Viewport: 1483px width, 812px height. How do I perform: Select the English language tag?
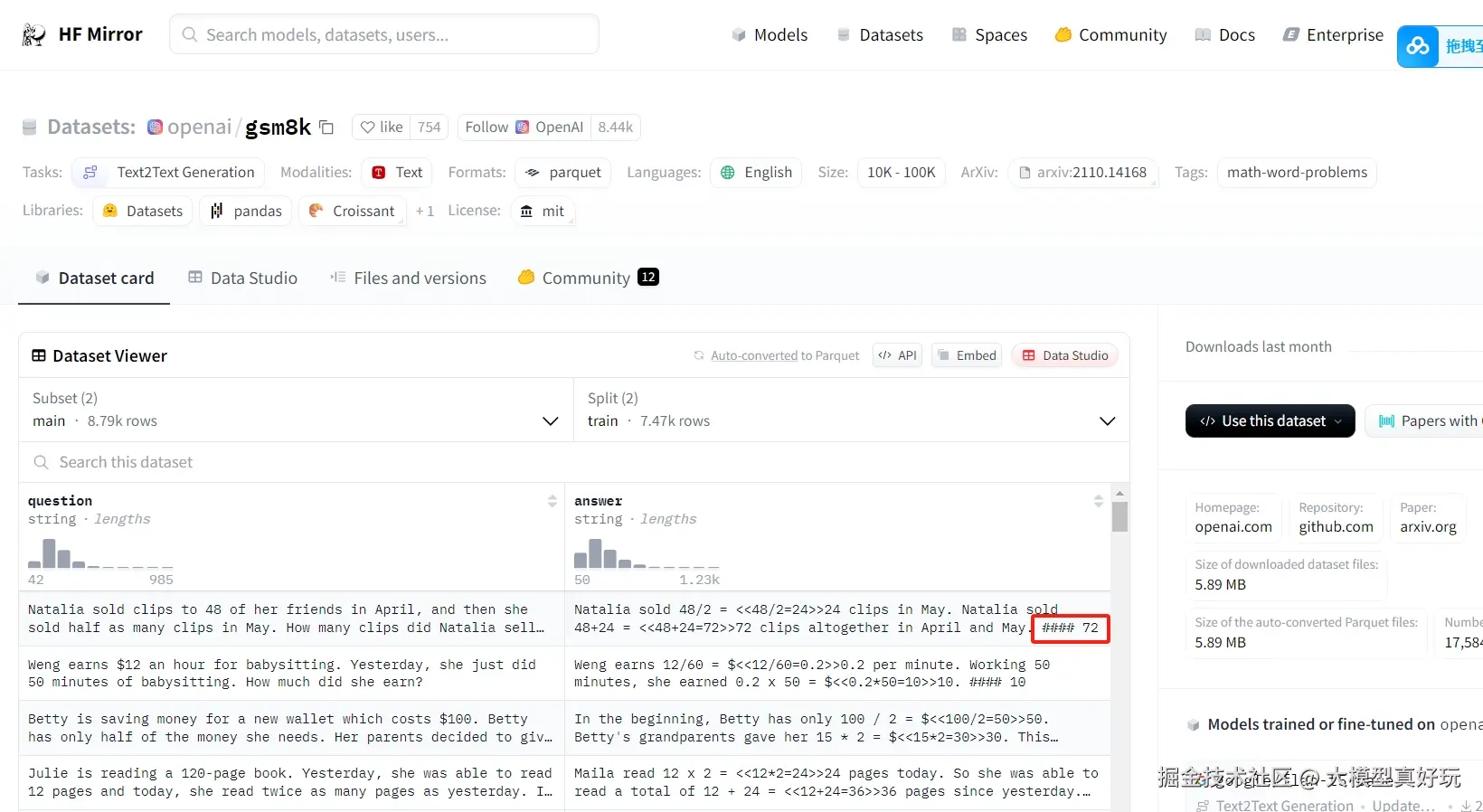coord(756,173)
